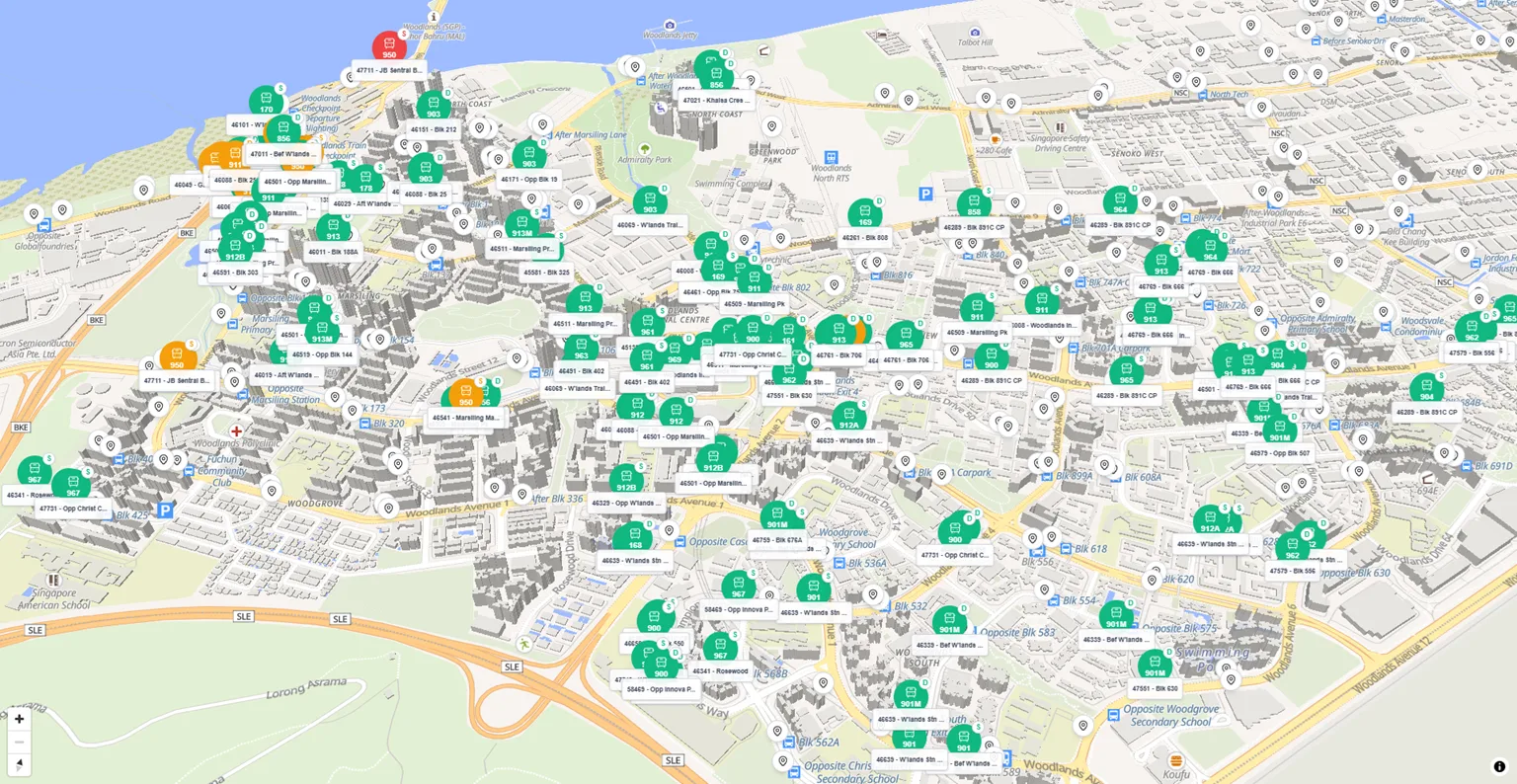The height and width of the screenshot is (784, 1517).
Task: Select the Blk 320 bus stop icon
Action: click(365, 424)
